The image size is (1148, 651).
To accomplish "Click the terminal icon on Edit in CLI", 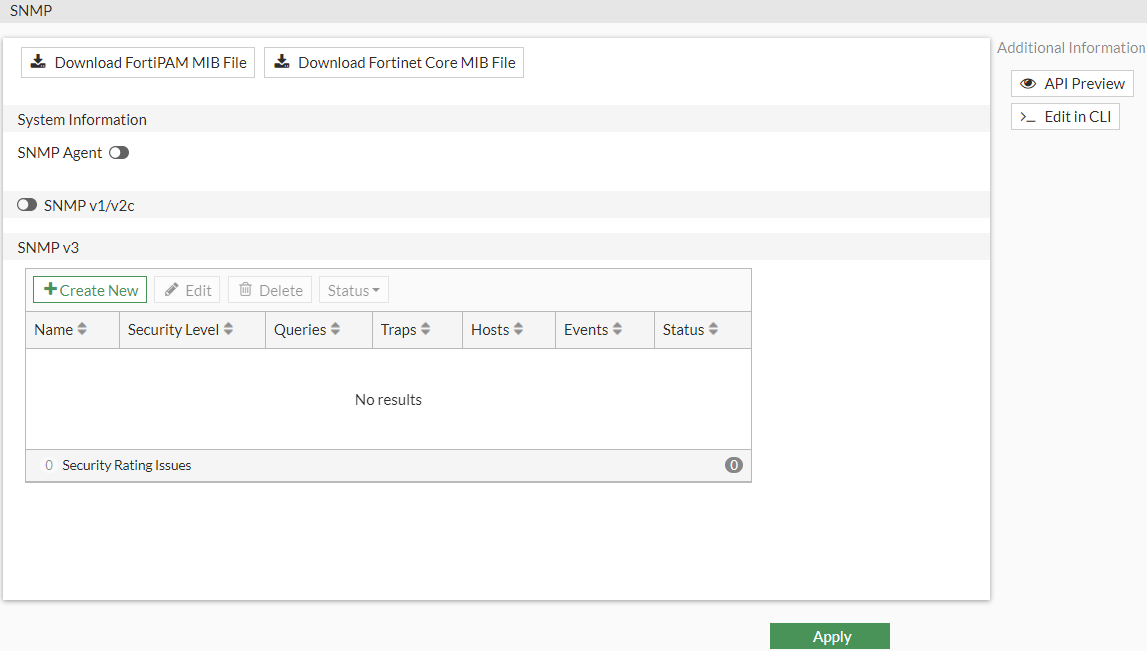I will pos(1029,116).
